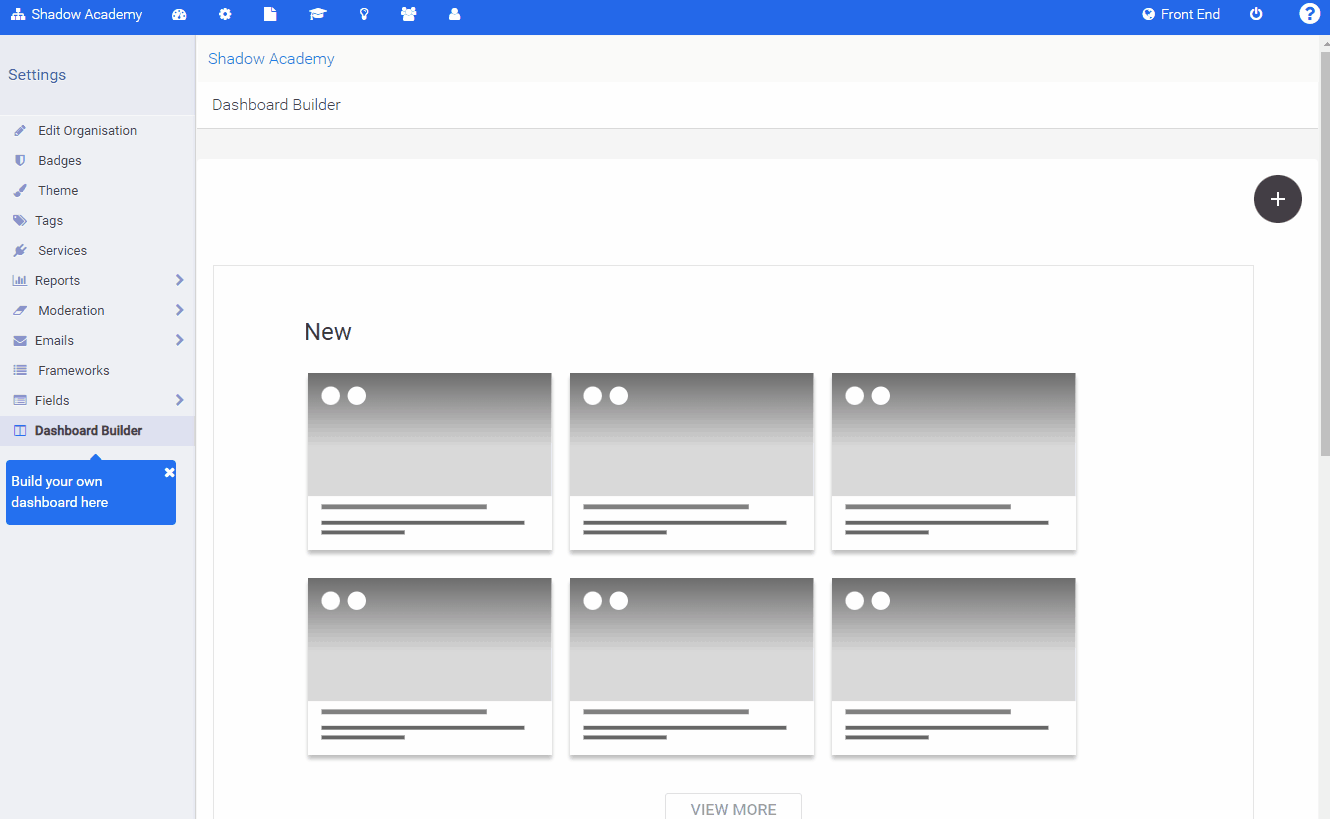Image resolution: width=1330 pixels, height=819 pixels.
Task: Select the graduation cap icon in top navbar
Action: pos(317,14)
